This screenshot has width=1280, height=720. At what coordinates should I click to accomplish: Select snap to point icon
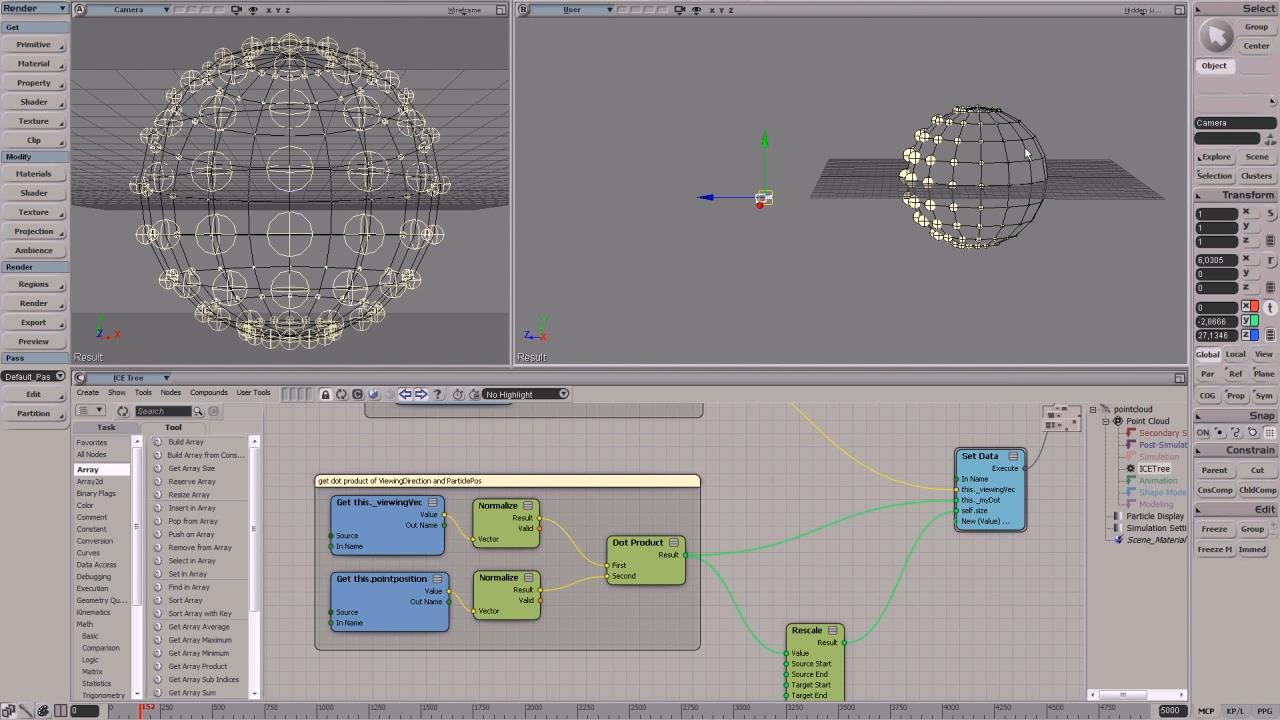pyautogui.click(x=1220, y=433)
